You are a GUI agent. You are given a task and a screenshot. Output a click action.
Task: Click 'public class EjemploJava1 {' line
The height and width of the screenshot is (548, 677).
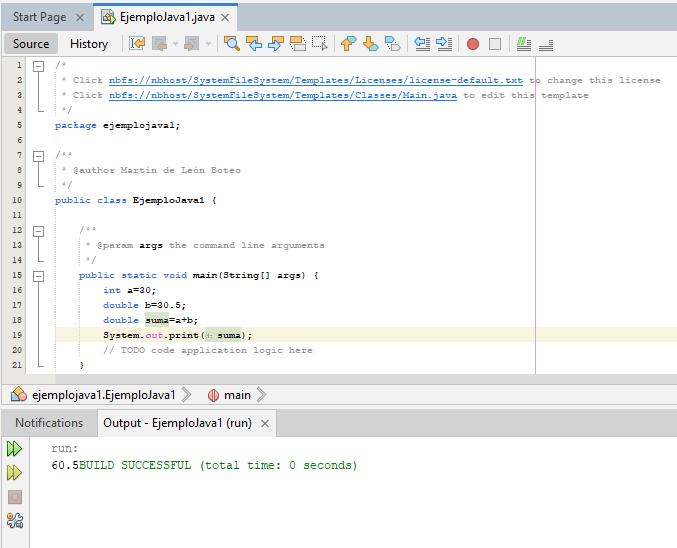136,200
